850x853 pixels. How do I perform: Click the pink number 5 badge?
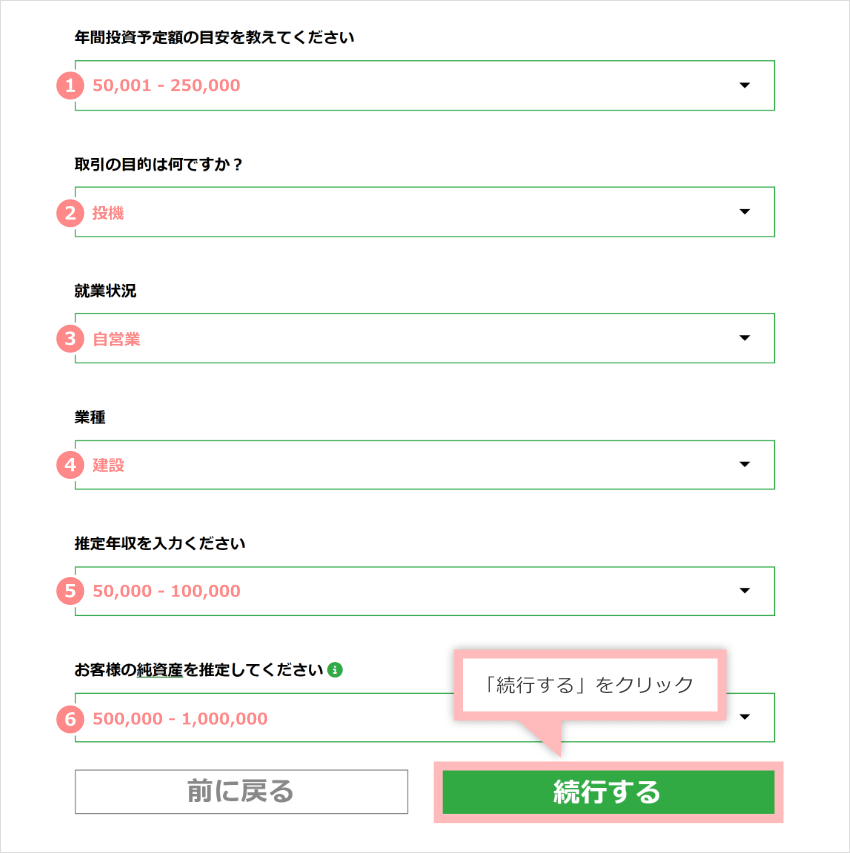pyautogui.click(x=69, y=591)
